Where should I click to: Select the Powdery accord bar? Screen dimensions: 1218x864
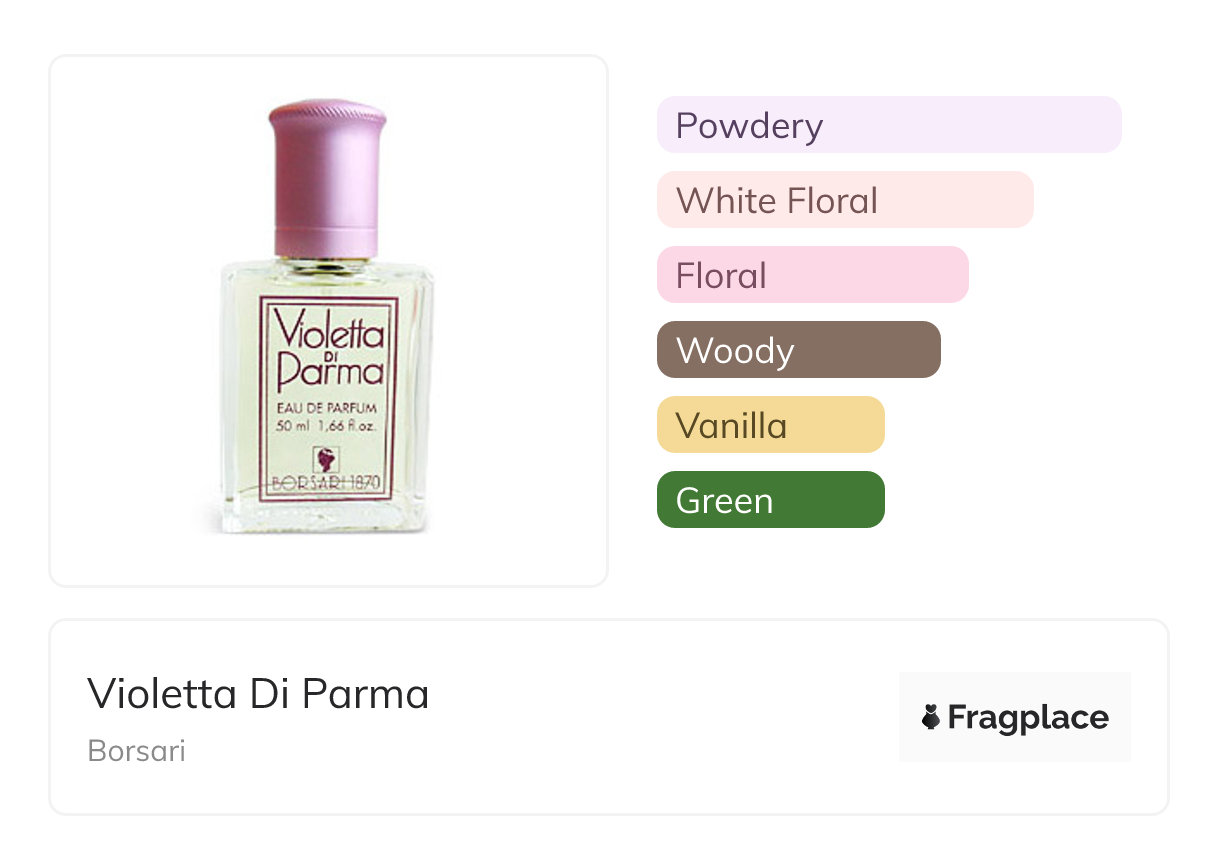(888, 125)
